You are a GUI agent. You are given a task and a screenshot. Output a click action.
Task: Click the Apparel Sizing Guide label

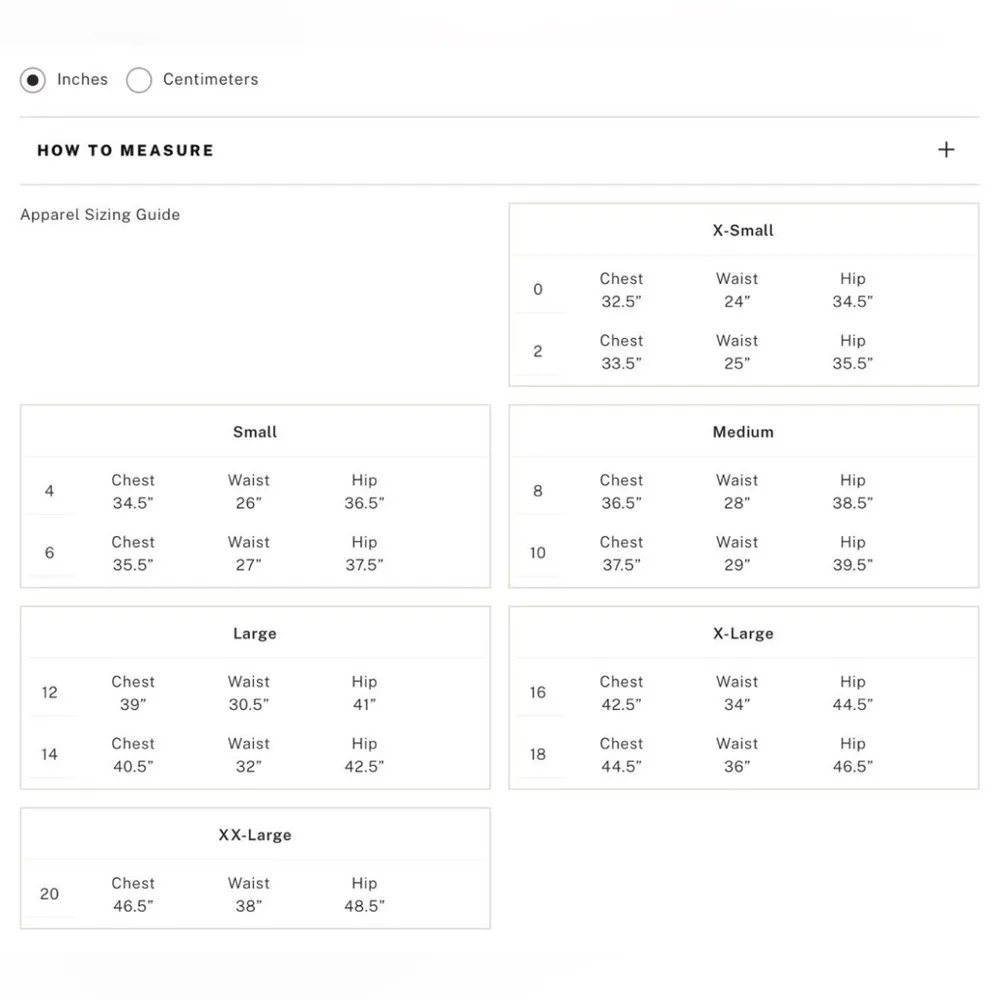[x=100, y=214]
